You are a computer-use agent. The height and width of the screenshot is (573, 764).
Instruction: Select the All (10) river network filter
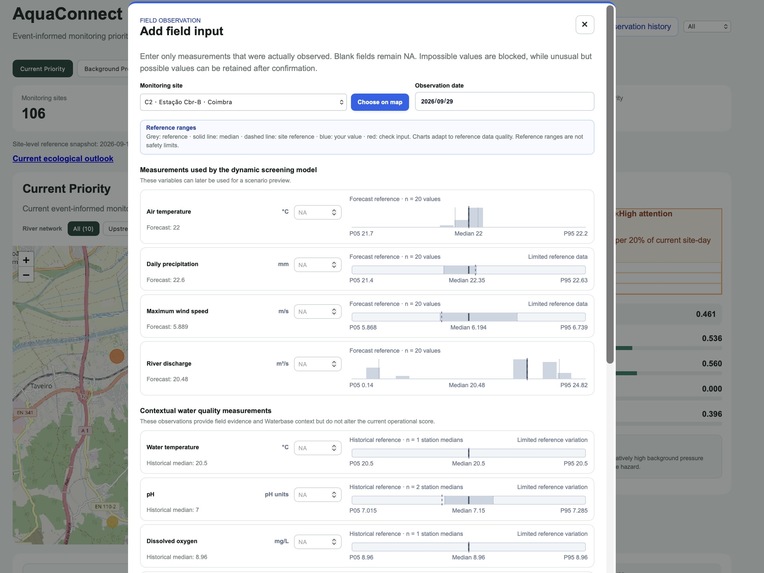tap(83, 229)
